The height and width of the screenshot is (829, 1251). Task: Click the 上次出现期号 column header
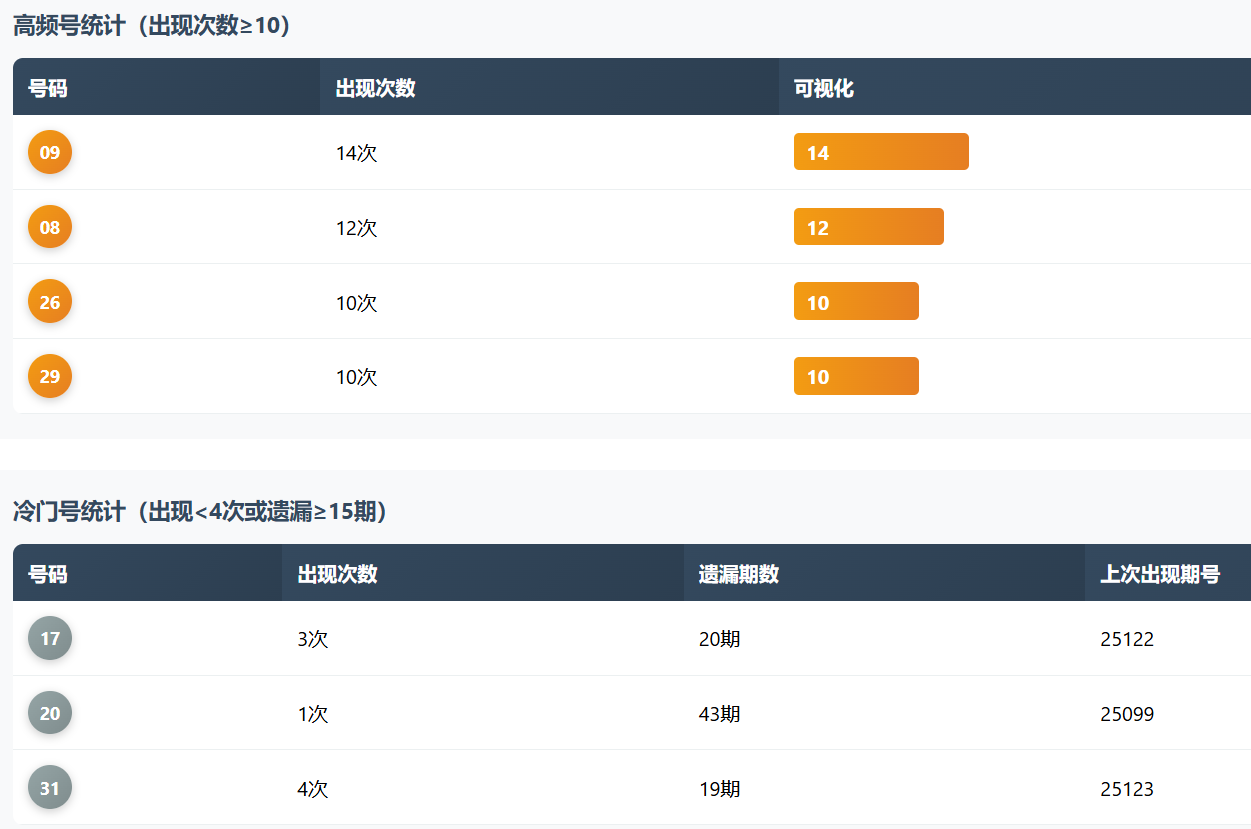click(1160, 574)
